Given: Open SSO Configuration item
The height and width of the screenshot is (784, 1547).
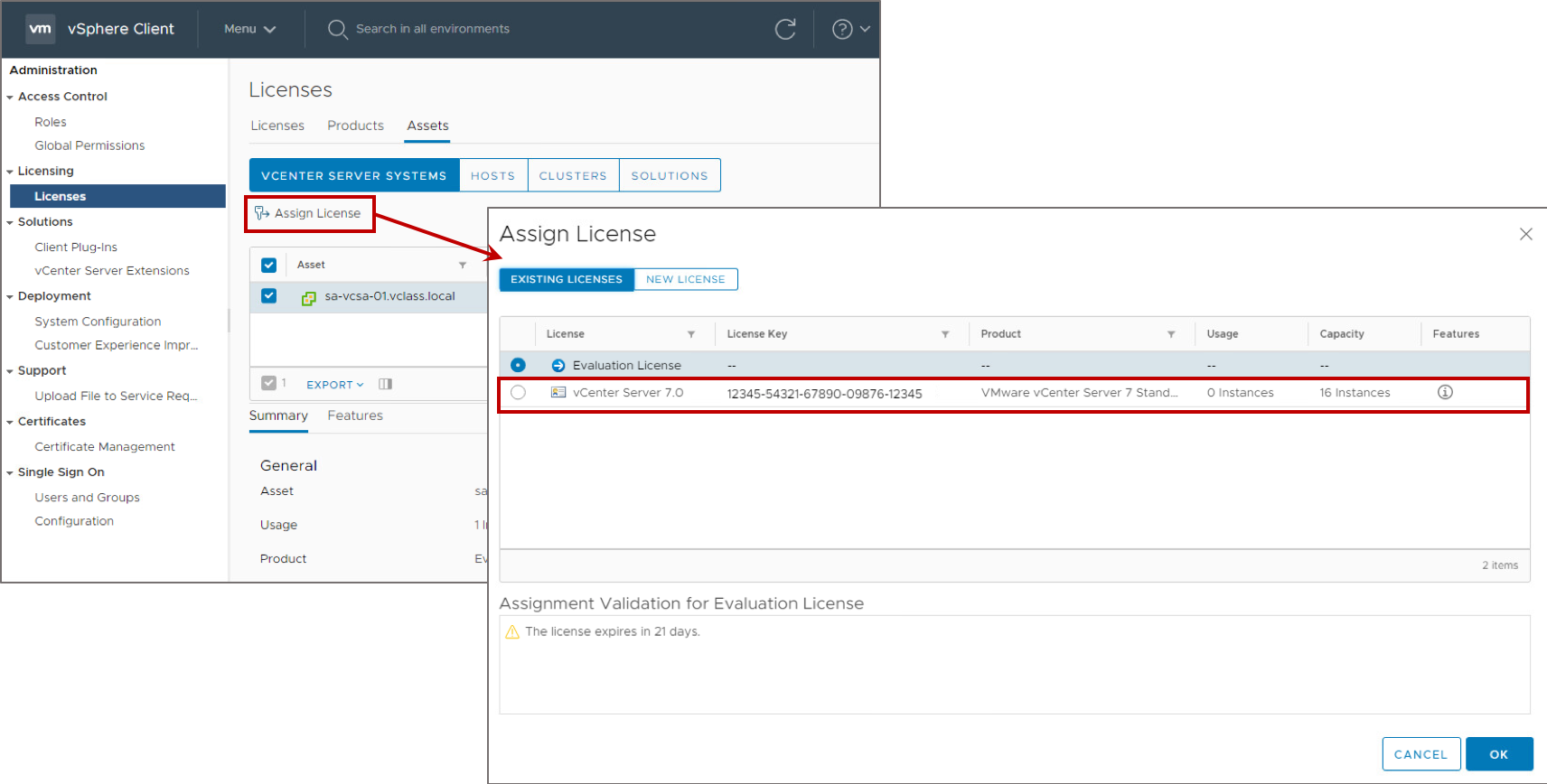Looking at the screenshot, I should (x=74, y=521).
